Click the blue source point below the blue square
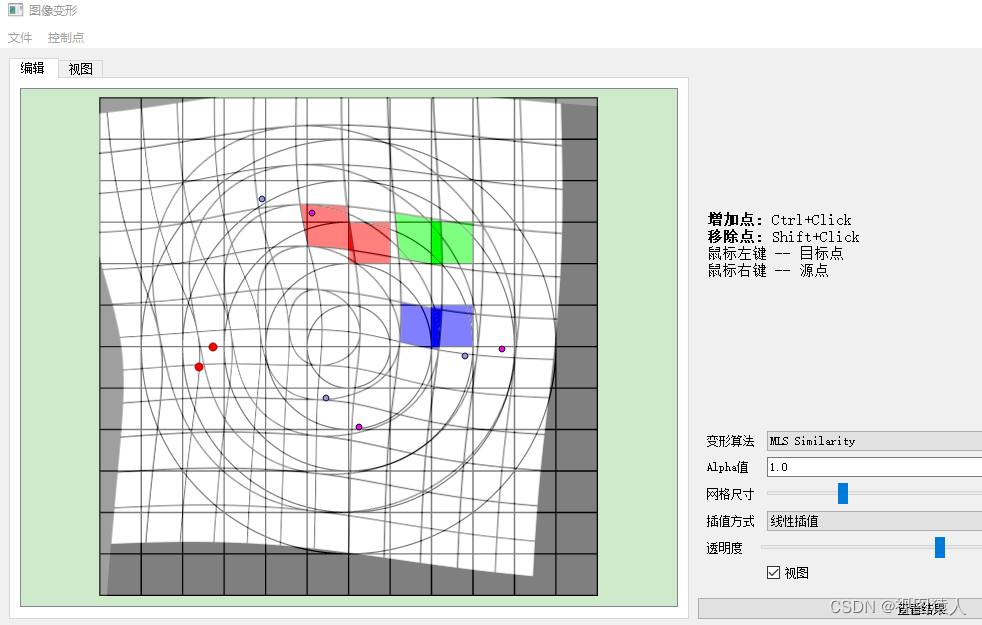Screen dimensions: 982x625 [465, 356]
